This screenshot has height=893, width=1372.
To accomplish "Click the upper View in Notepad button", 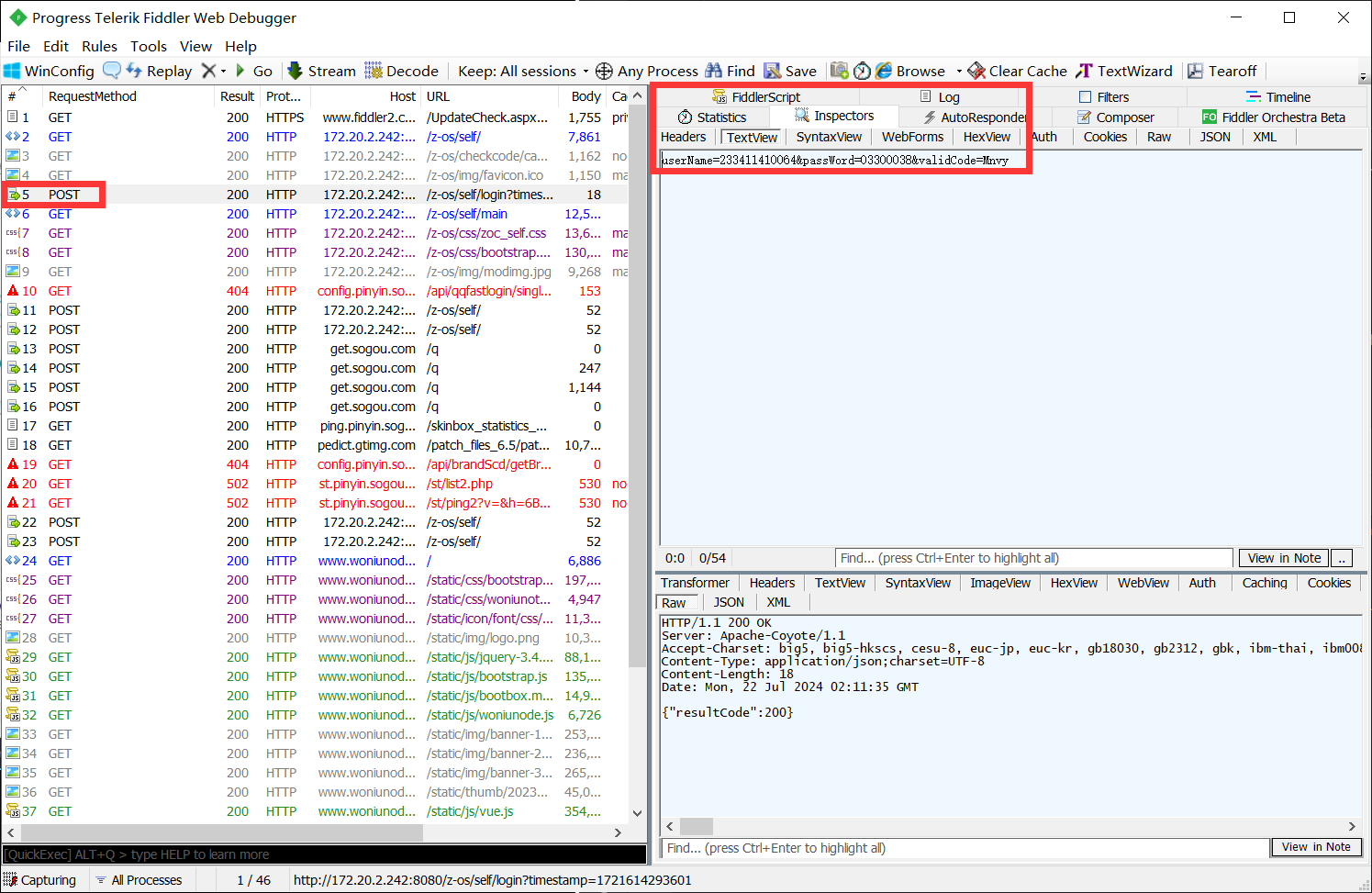I will coord(1283,558).
